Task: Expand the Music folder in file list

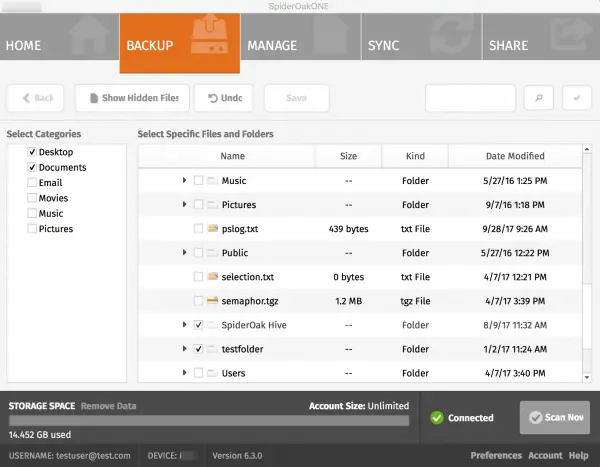Action: [x=184, y=180]
